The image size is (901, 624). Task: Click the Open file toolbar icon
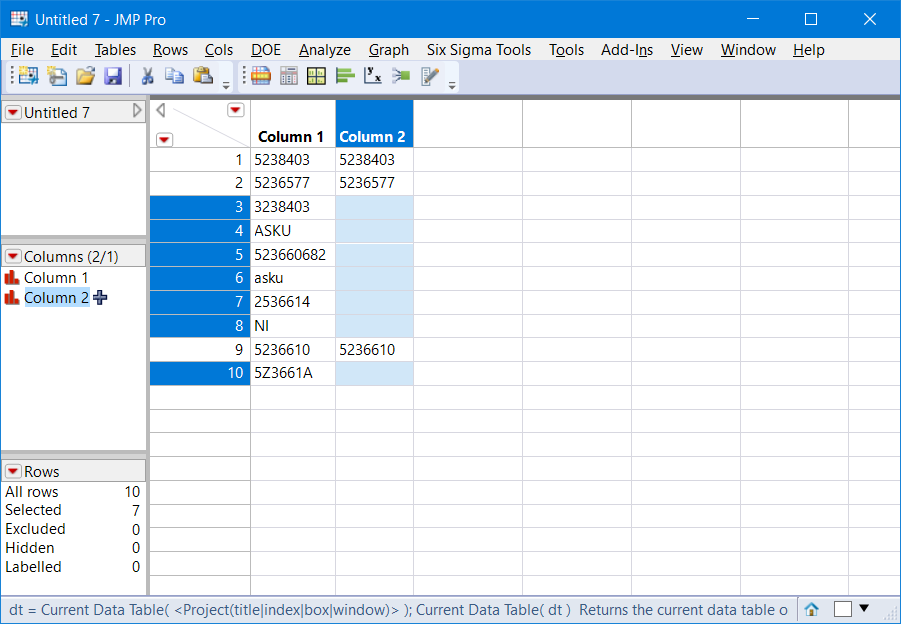(85, 76)
